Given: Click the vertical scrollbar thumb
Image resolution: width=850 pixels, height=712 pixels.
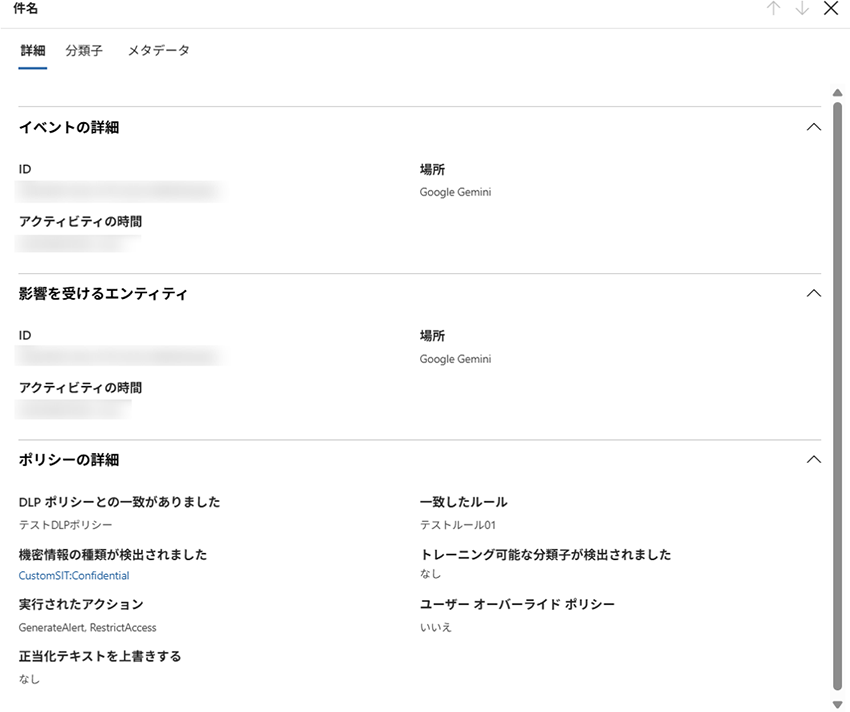Looking at the screenshot, I should coord(837,390).
